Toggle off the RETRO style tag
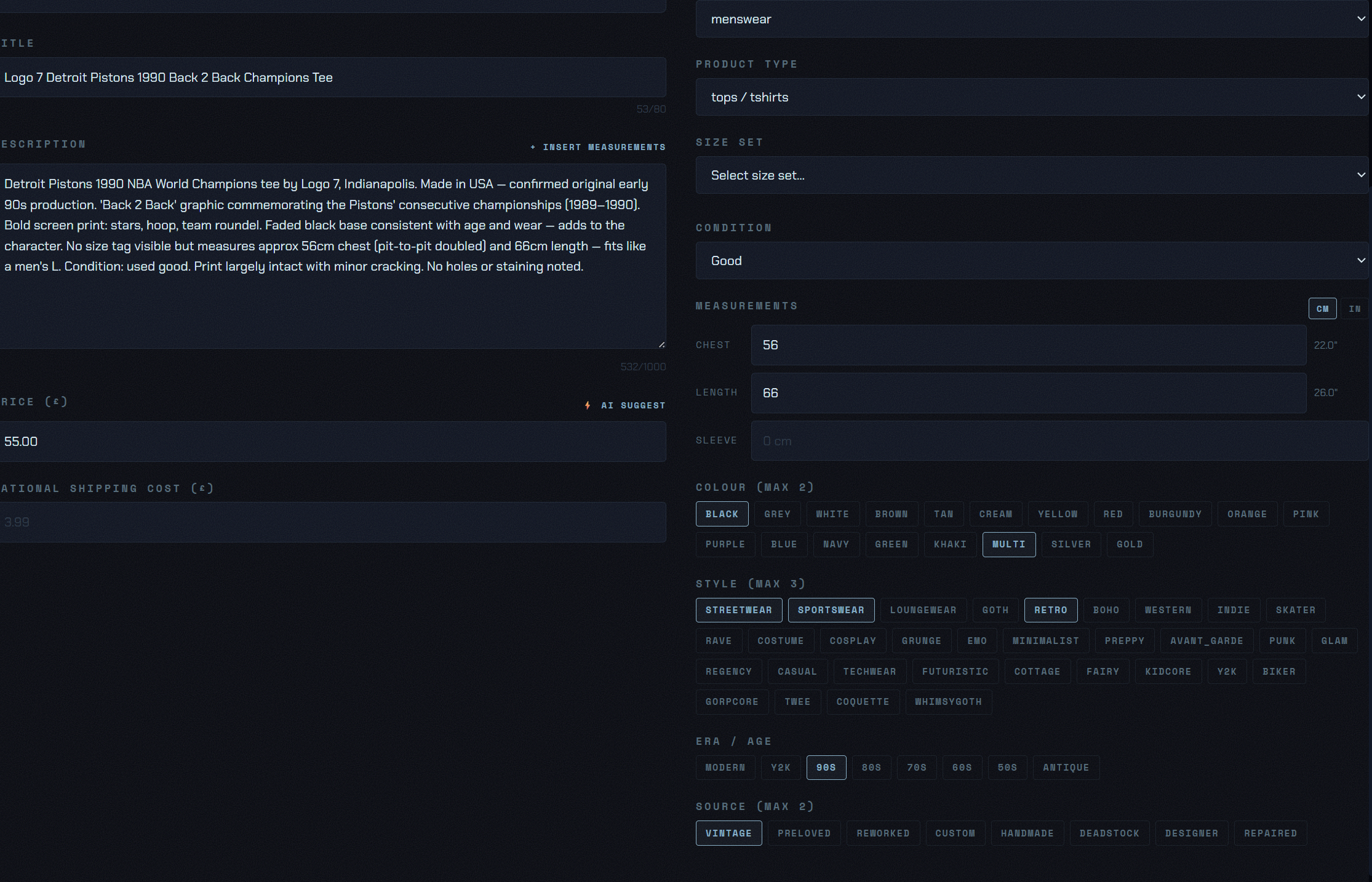This screenshot has height=882, width=1372. coord(1051,610)
